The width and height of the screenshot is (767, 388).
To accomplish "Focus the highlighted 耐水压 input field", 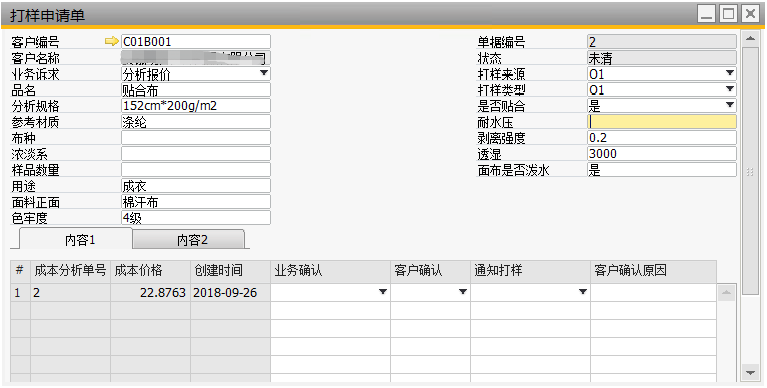I will [x=662, y=122].
